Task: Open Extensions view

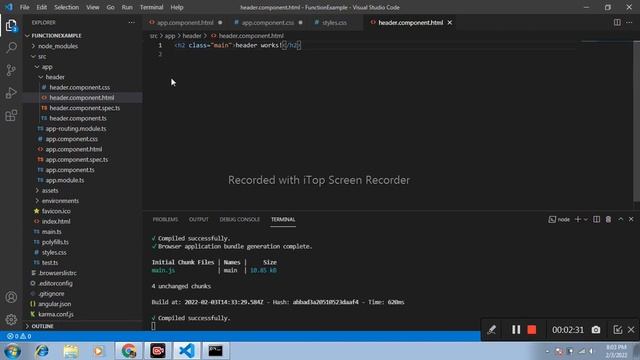Action: click(x=11, y=116)
